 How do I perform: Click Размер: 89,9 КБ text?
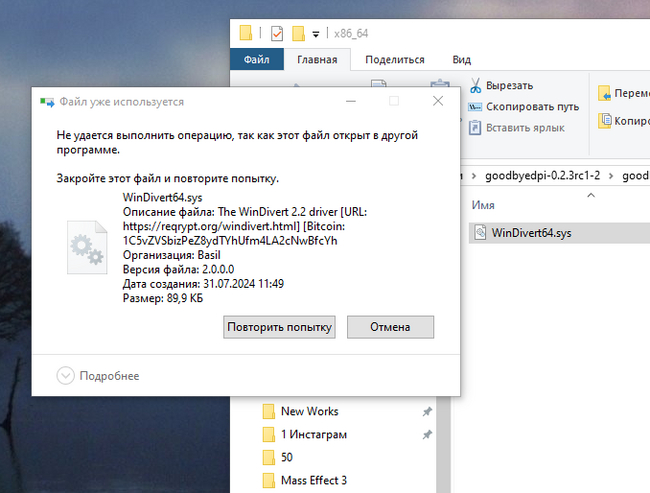tap(163, 298)
